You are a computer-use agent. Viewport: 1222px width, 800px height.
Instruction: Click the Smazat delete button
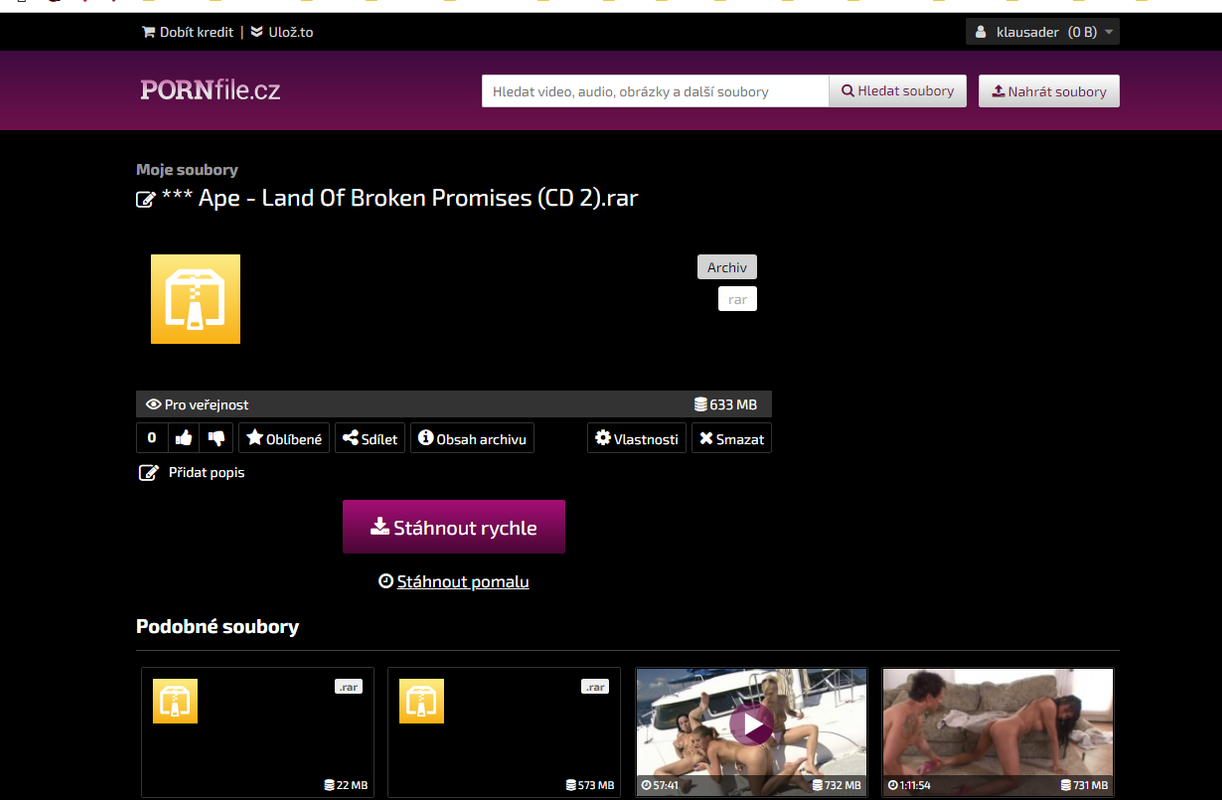click(732, 438)
